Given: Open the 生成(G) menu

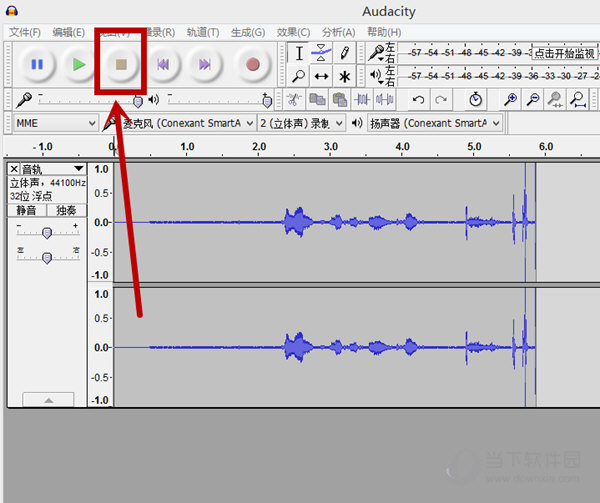Looking at the screenshot, I should [248, 33].
